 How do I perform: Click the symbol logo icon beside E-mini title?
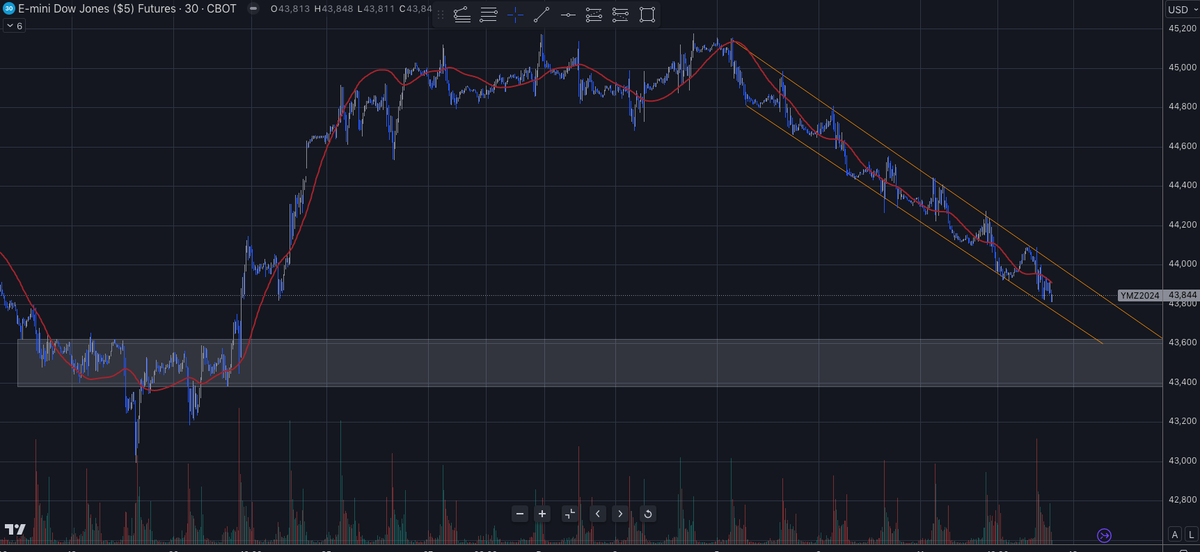coord(8,9)
